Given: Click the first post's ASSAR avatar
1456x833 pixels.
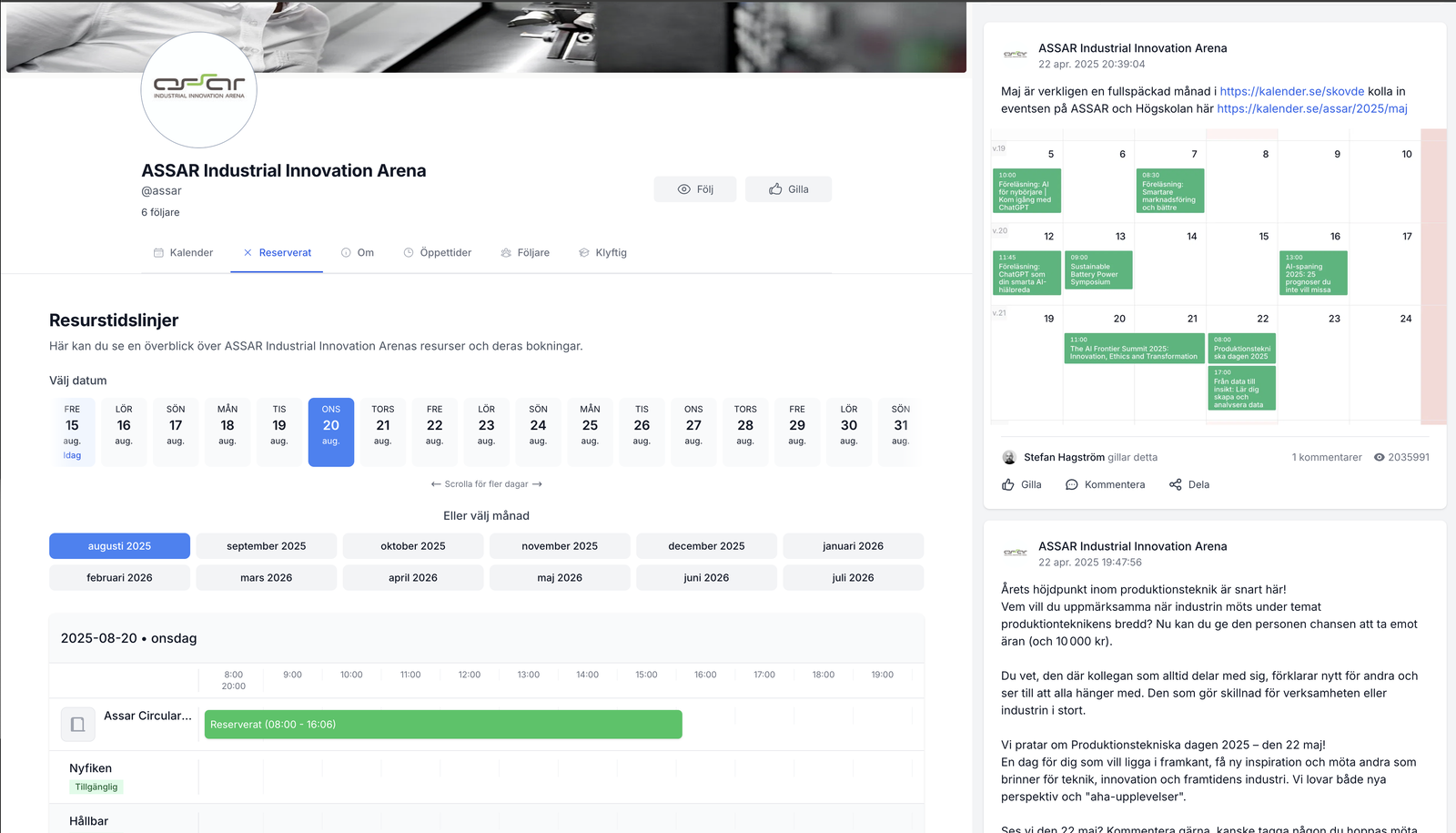Looking at the screenshot, I should coord(1015,55).
